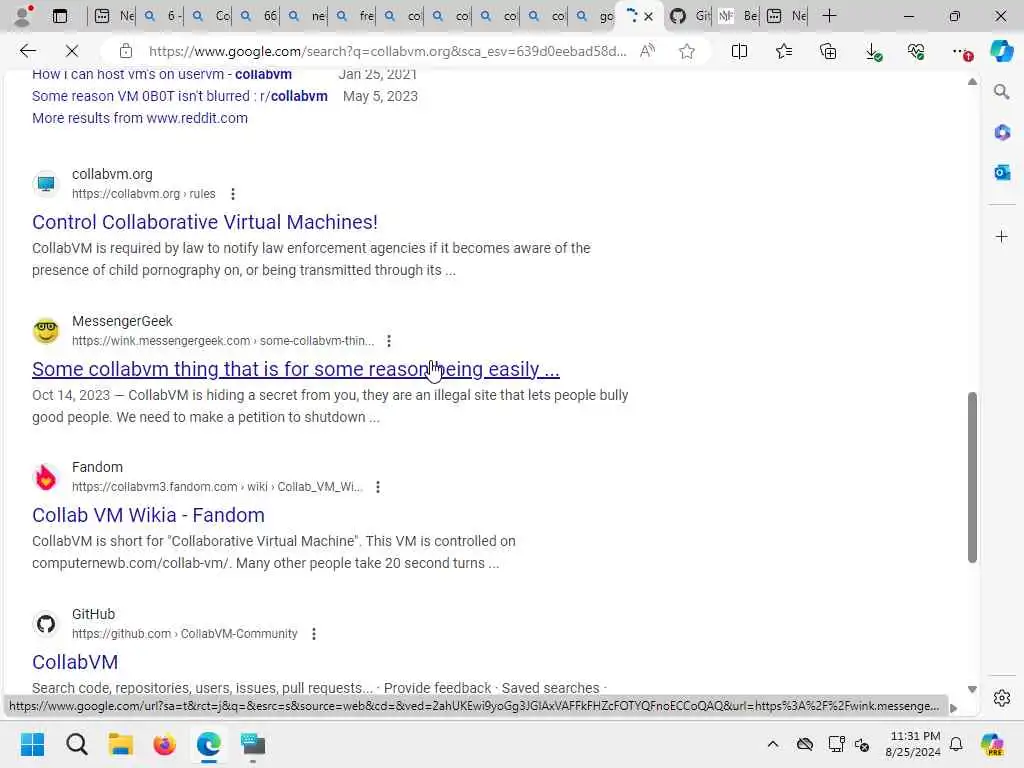The image size is (1024, 768).
Task: Open options for MessengerGeek result
Action: click(x=389, y=341)
